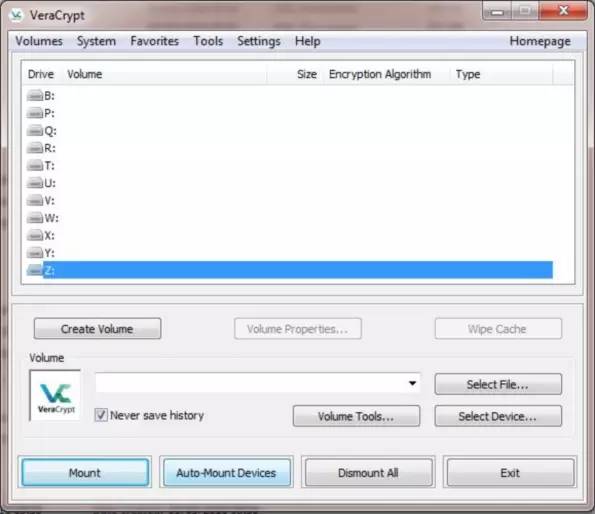Expand the volume path dropdown arrow
Viewport: 595px width, 514px height.
tap(412, 383)
